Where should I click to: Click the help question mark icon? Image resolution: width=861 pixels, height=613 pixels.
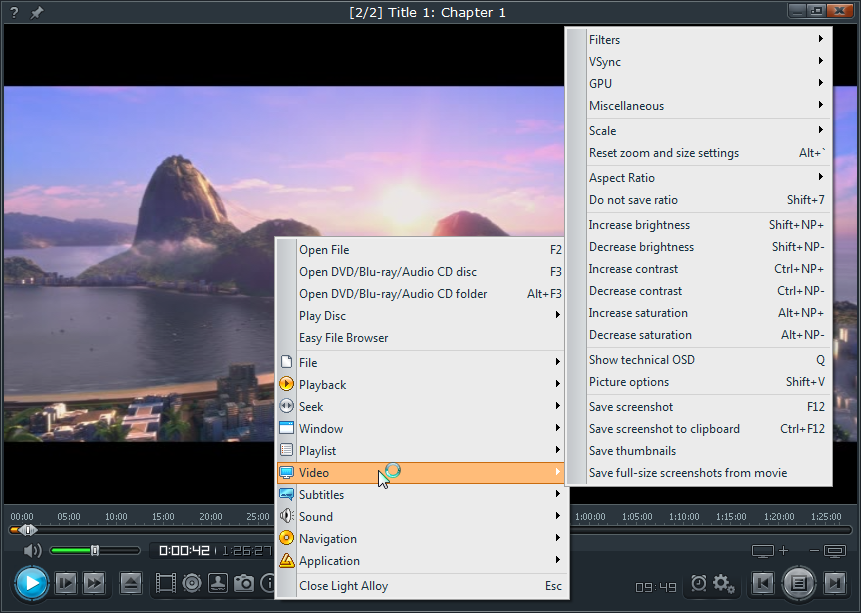[x=14, y=12]
